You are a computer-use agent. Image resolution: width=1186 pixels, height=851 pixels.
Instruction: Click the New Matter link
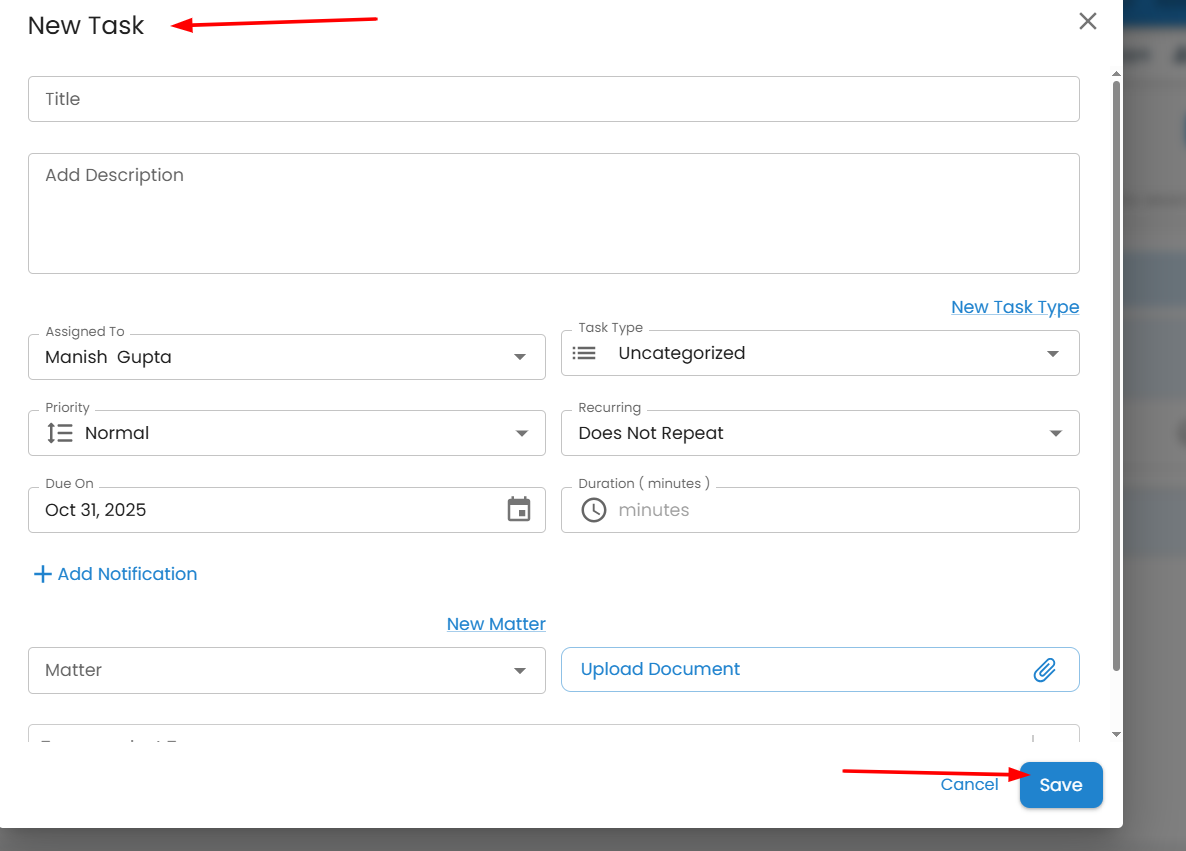tap(496, 624)
